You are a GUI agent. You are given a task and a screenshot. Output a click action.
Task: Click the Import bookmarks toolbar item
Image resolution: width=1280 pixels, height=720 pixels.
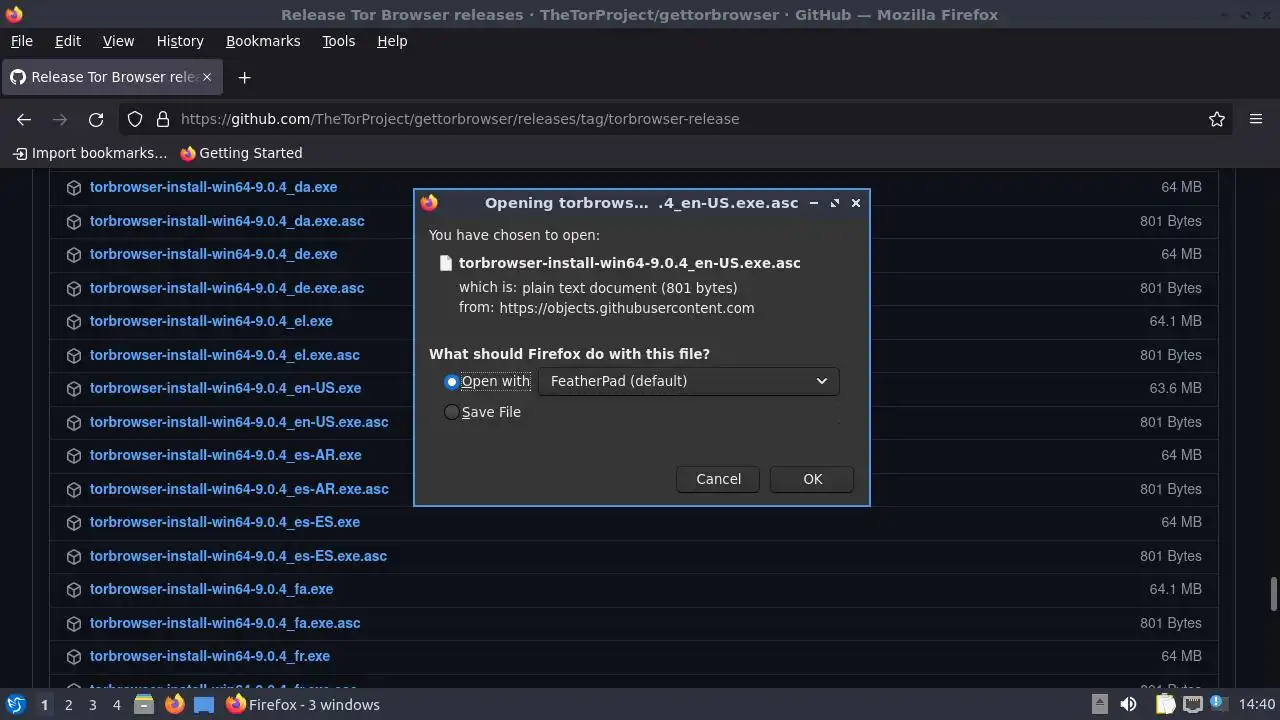tap(90, 153)
